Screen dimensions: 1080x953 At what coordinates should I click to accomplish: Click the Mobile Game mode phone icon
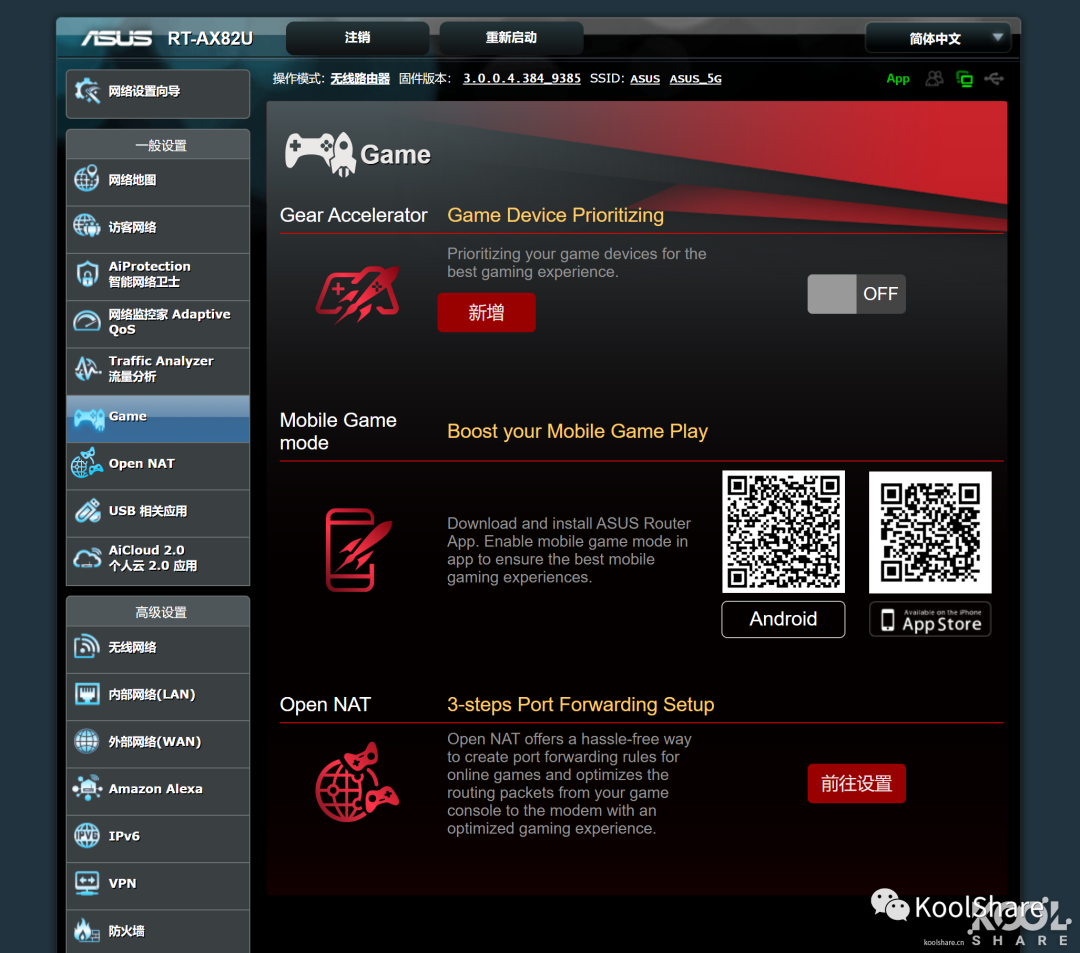click(359, 549)
